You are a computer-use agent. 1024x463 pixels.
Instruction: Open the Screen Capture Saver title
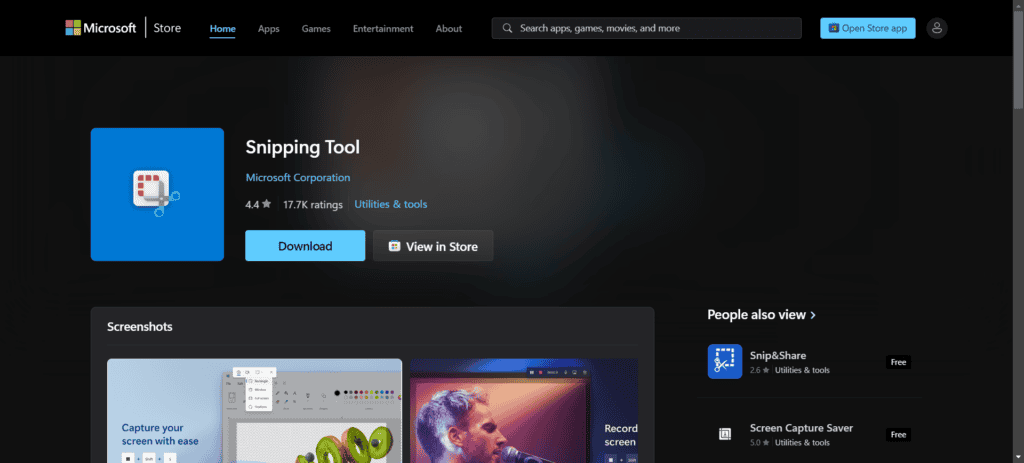pyautogui.click(x=801, y=428)
